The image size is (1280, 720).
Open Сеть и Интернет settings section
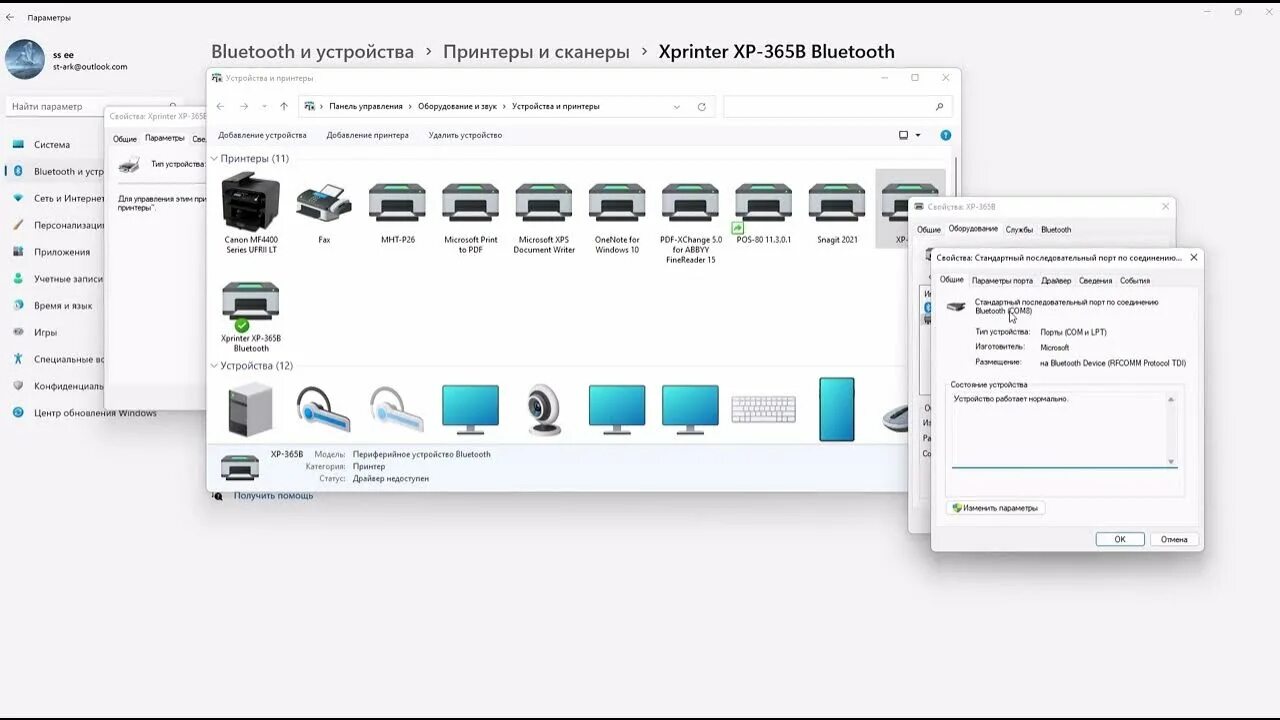[x=60, y=198]
